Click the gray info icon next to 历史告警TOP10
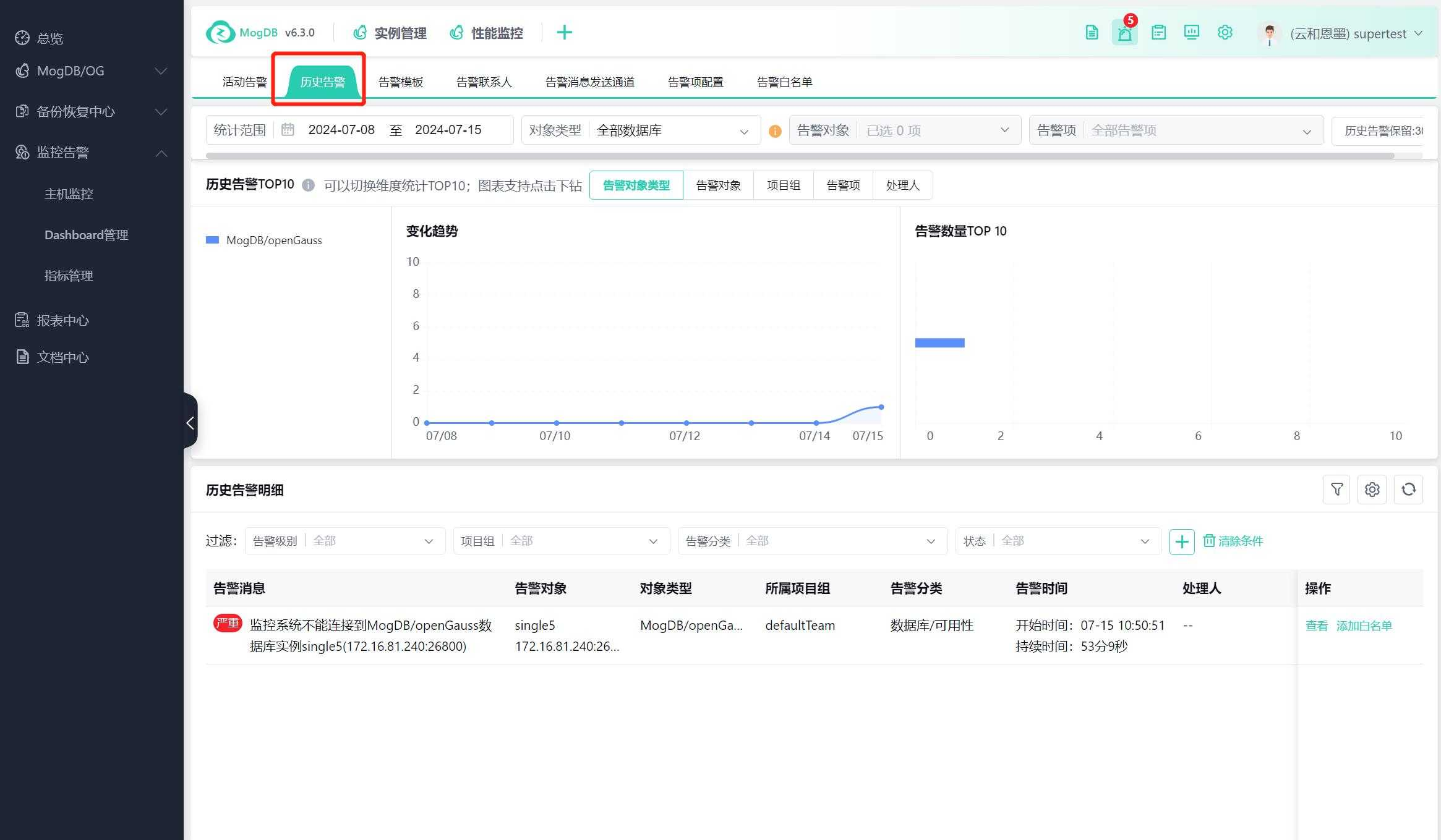The width and height of the screenshot is (1441, 840). [x=308, y=185]
